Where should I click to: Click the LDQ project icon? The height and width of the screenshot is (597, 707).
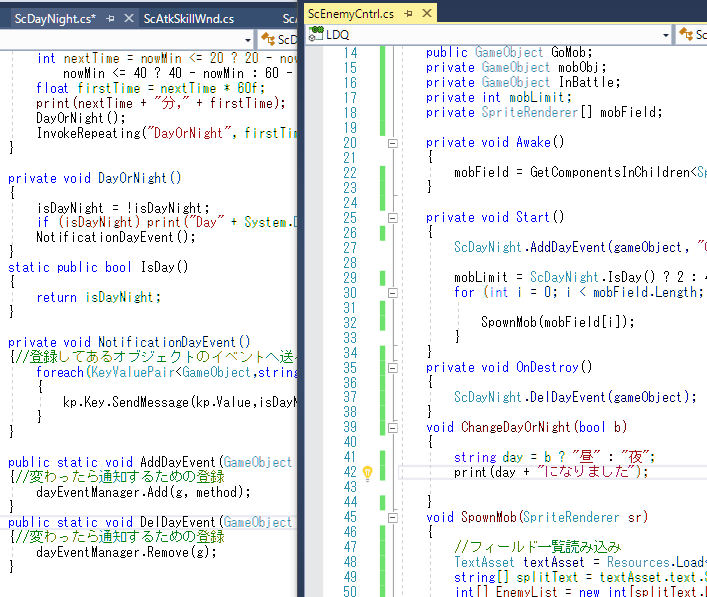316,34
